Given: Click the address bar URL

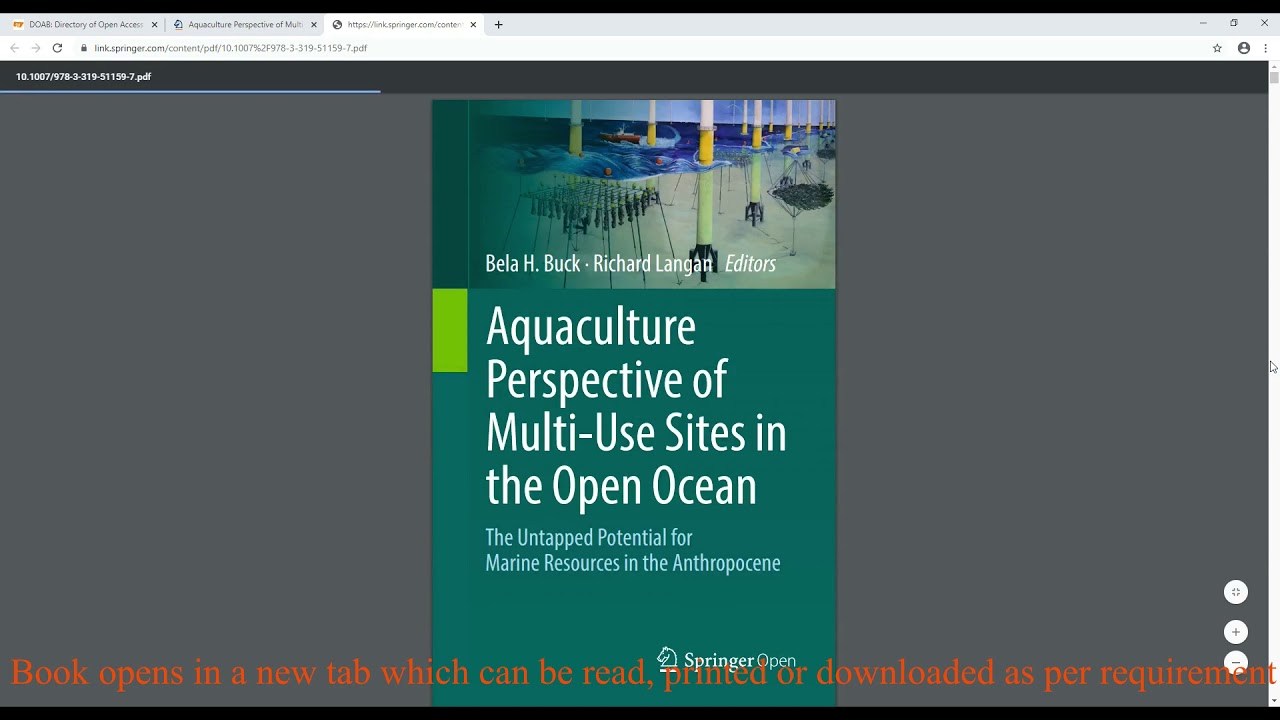Looking at the screenshot, I should point(230,48).
